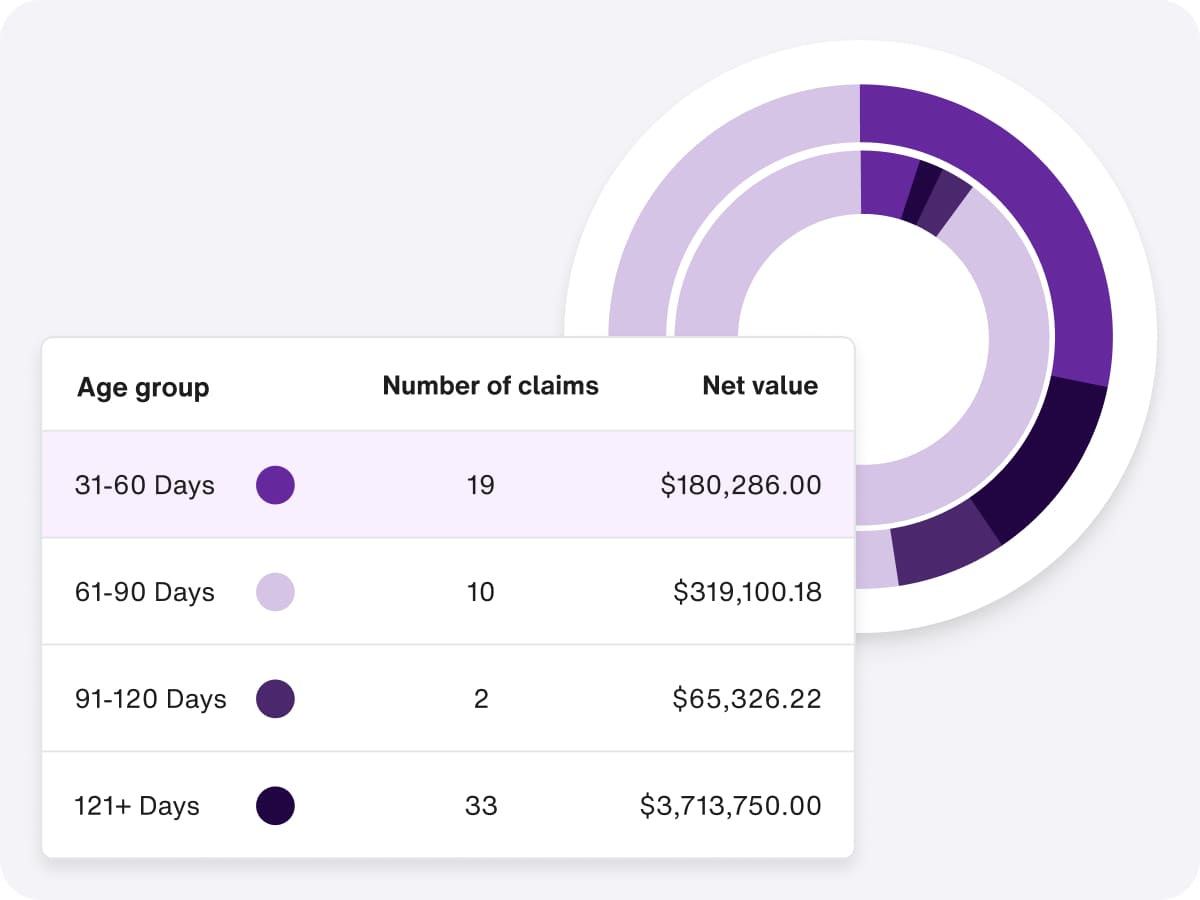Click the claims count 19
This screenshot has height=900, width=1200.
[482, 485]
